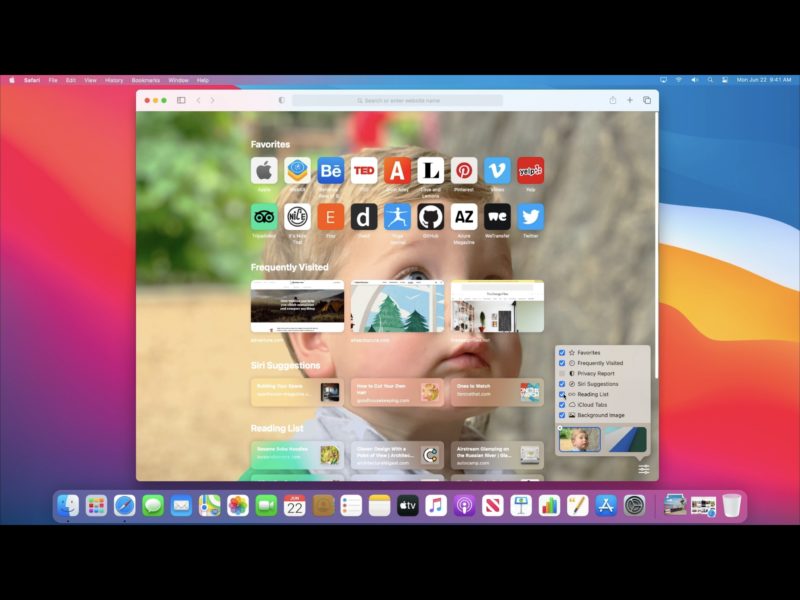The height and width of the screenshot is (600, 800).
Task: Open Messages from the Dock
Action: (153, 506)
